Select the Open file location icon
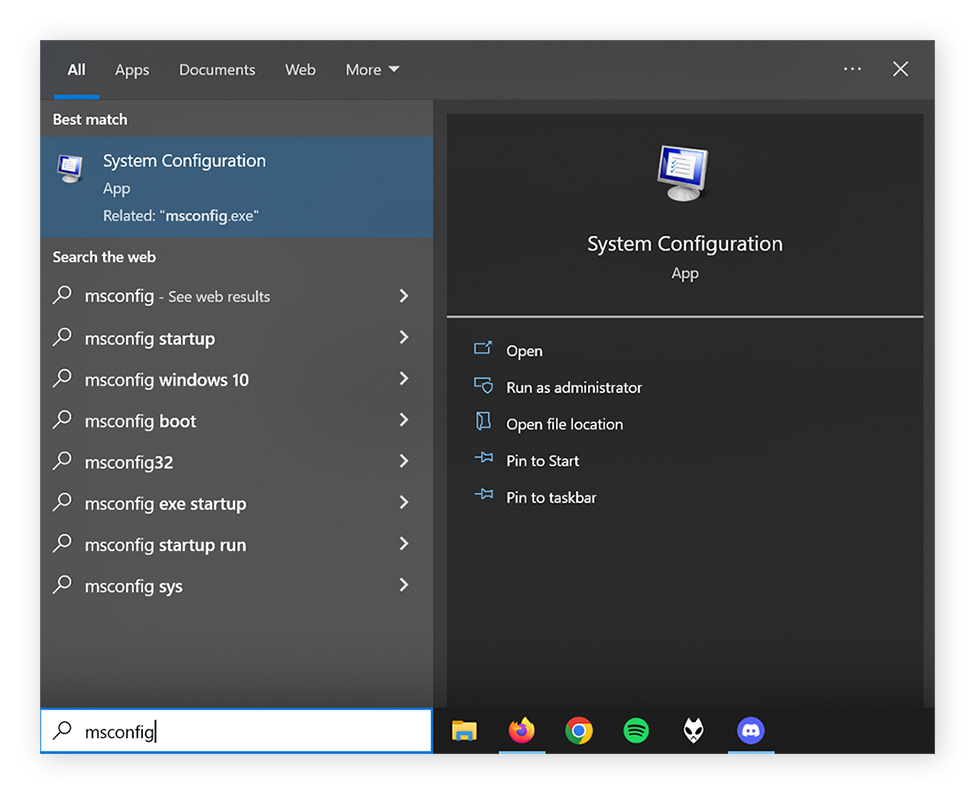Screen dimensions: 974x794 483,424
